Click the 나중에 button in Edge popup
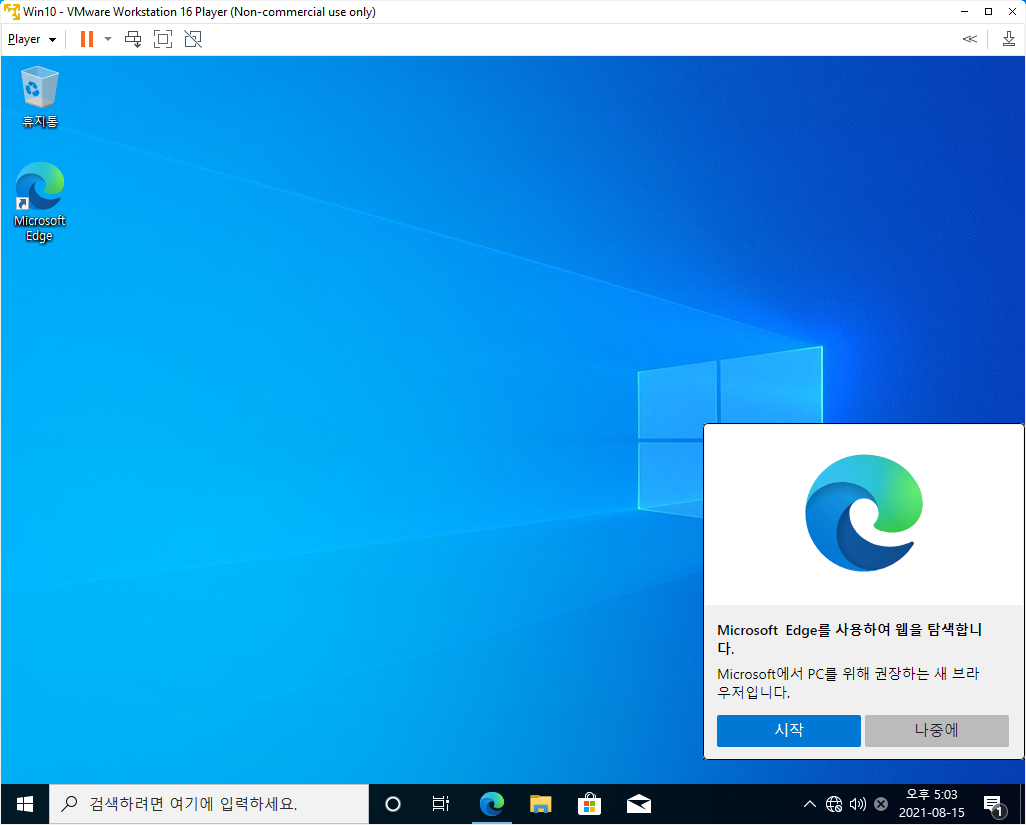 click(936, 730)
